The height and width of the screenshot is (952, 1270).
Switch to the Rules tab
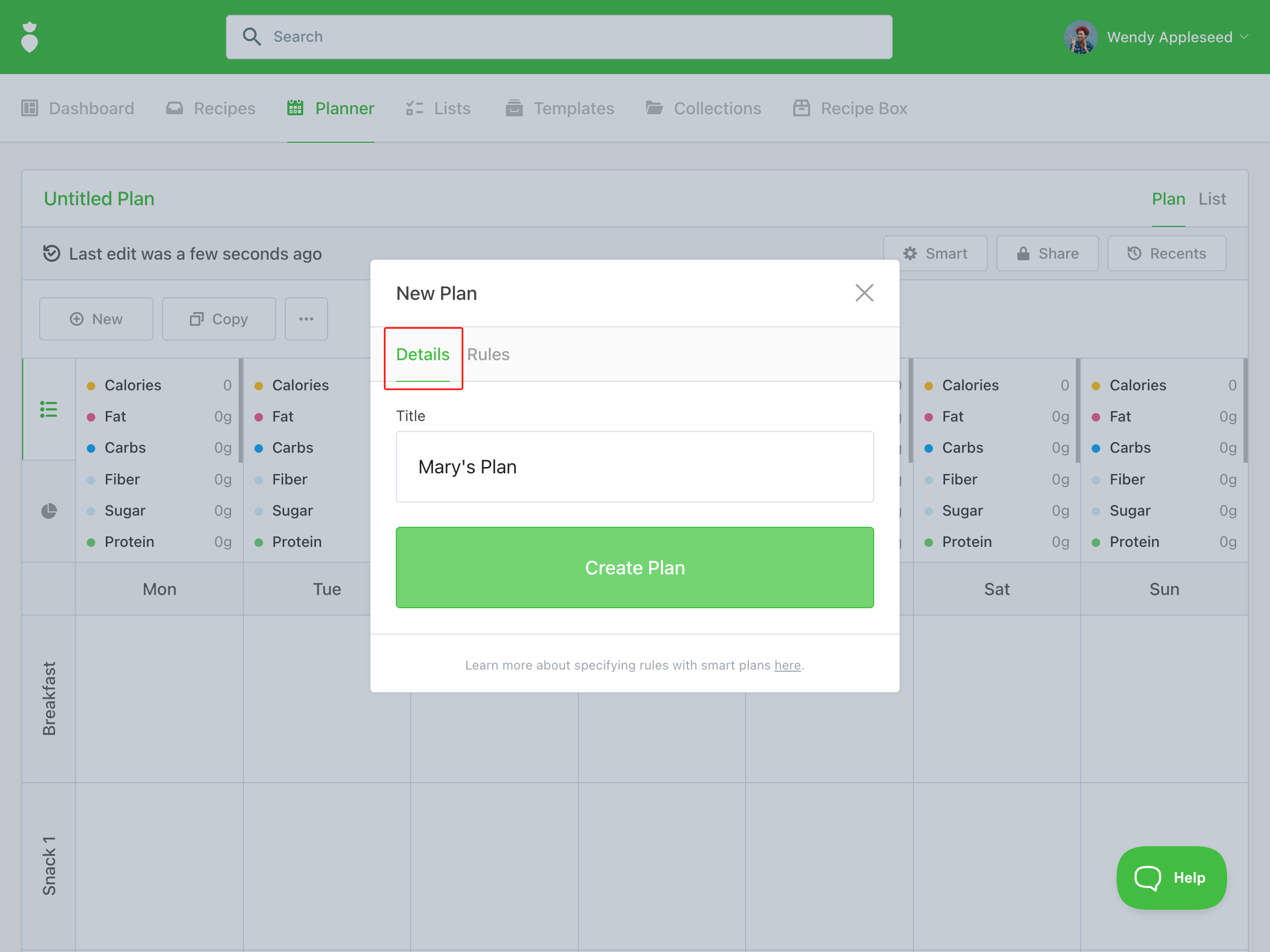coord(488,355)
